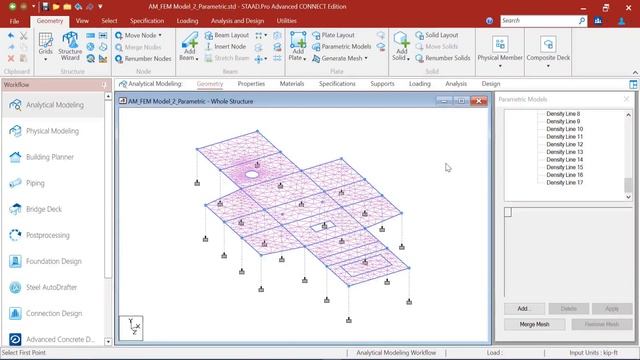Click the Save icon in quick access toolbar
This screenshot has width=640, height=360.
coord(45,7)
